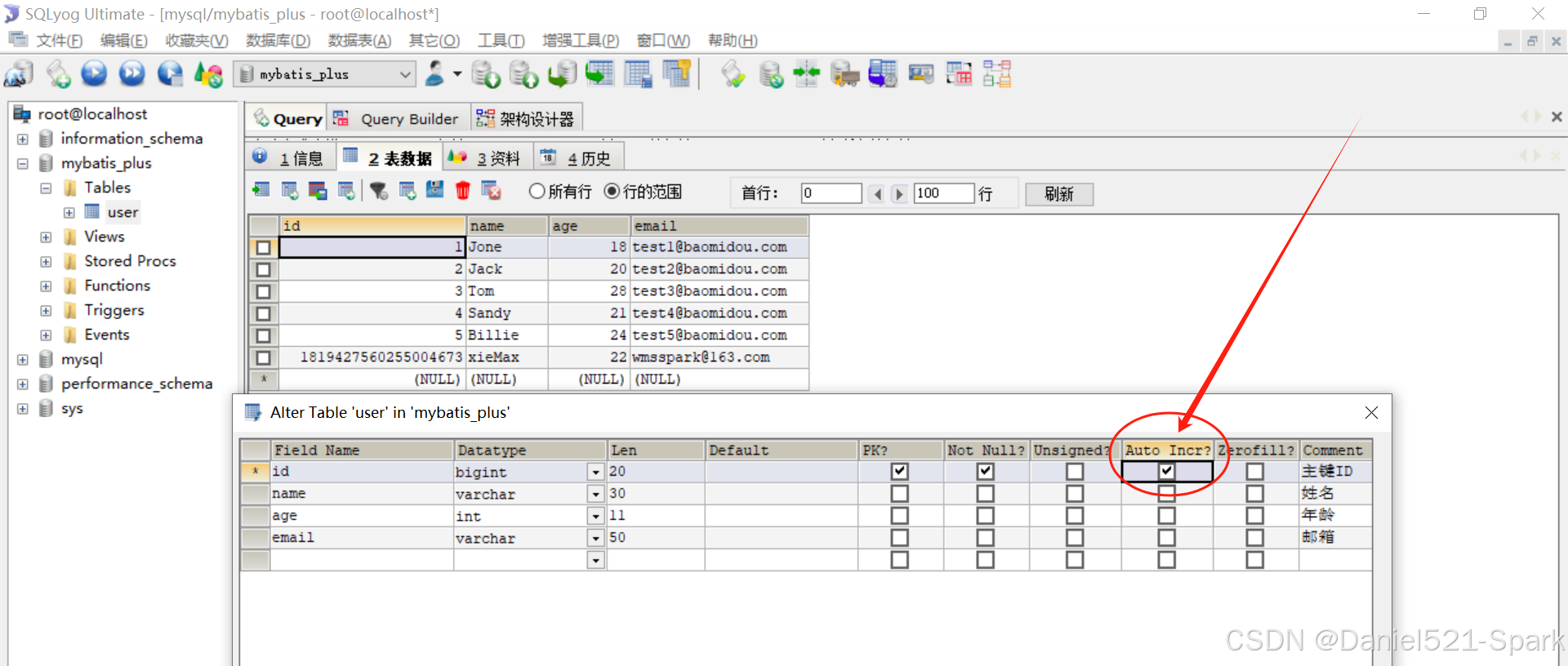Screen dimensions: 1568x666
Task: Click the row-count field showing 100
Action: pos(944,193)
